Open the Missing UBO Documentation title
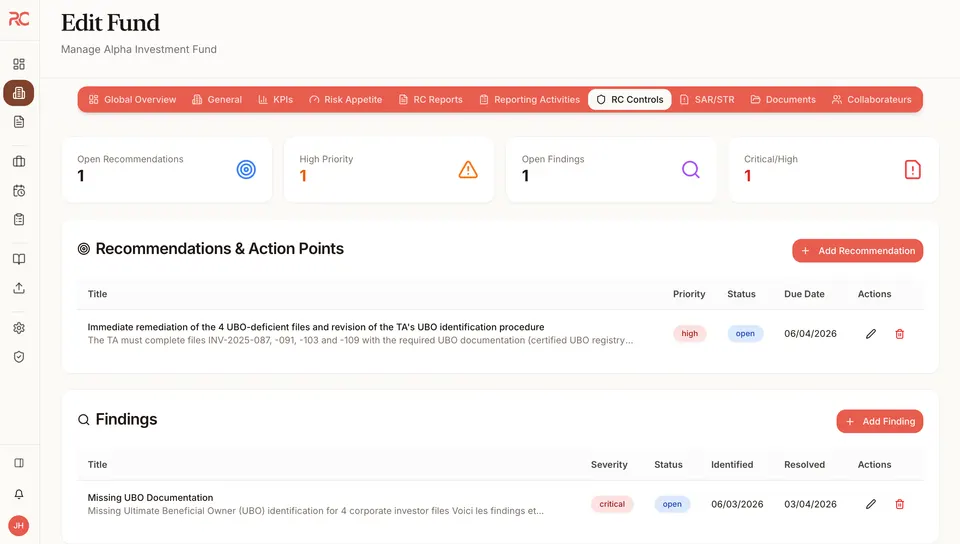The height and width of the screenshot is (544, 960). tap(151, 497)
